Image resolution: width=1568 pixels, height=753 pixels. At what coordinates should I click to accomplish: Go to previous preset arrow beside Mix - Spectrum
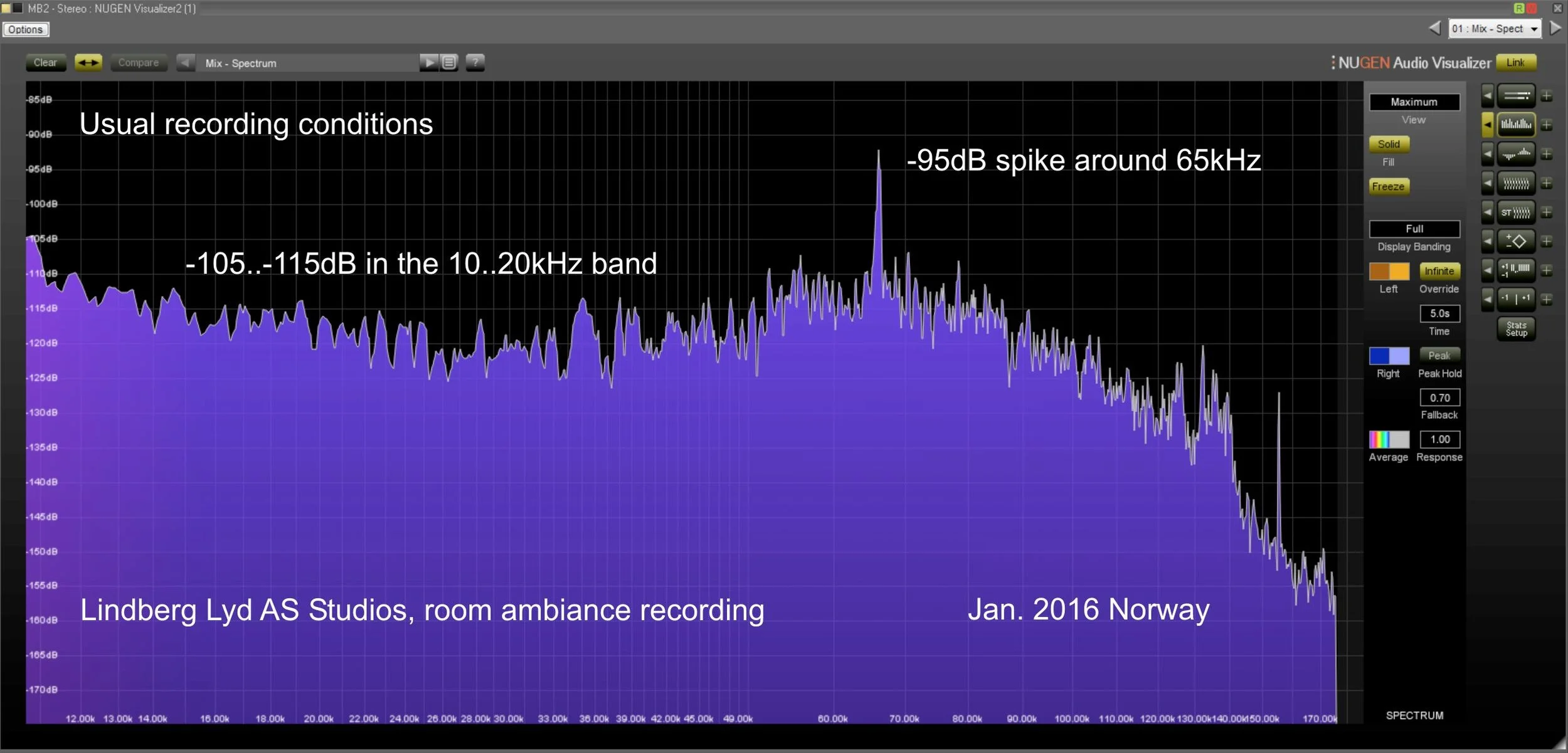point(186,63)
